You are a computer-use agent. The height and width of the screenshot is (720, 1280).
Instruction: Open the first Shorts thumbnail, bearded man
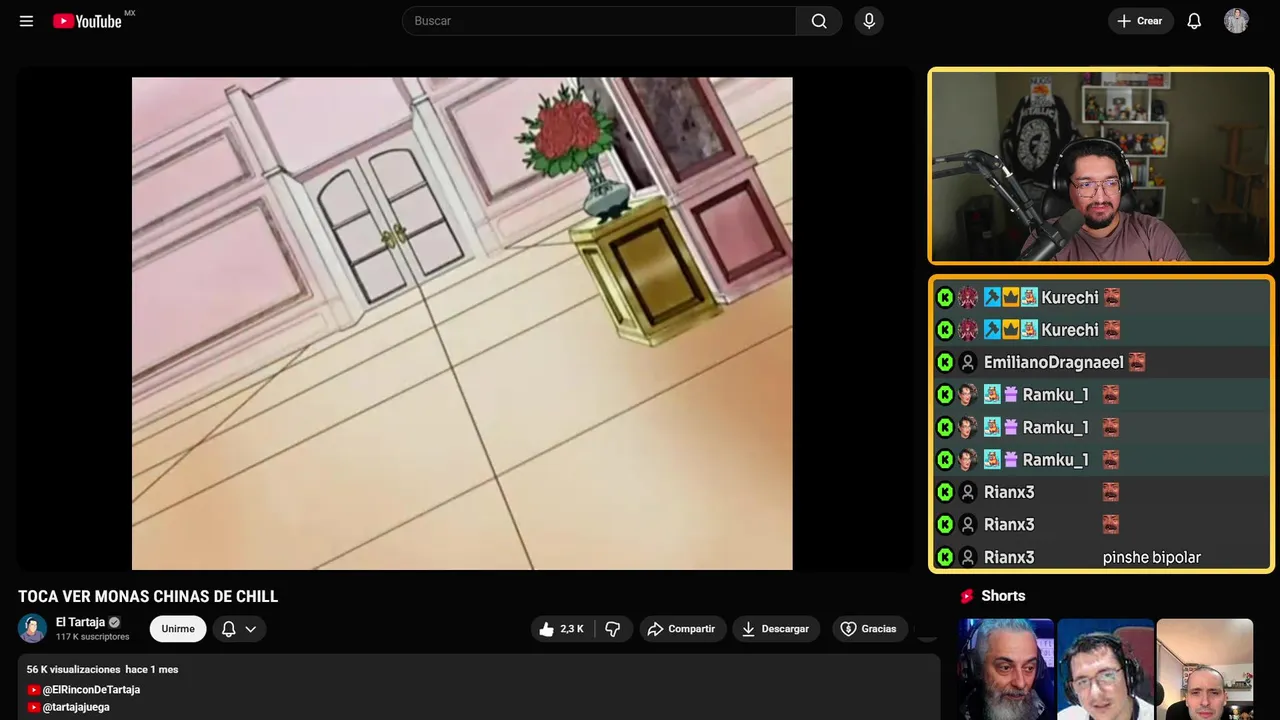[1006, 669]
